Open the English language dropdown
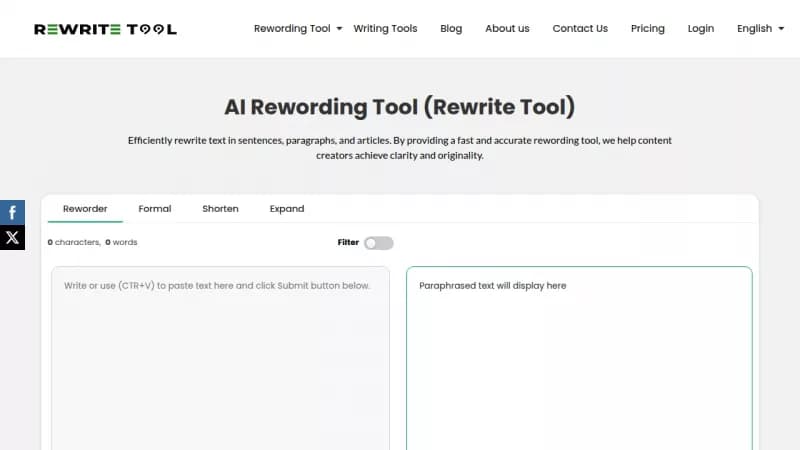This screenshot has height=450, width=800. tap(760, 29)
